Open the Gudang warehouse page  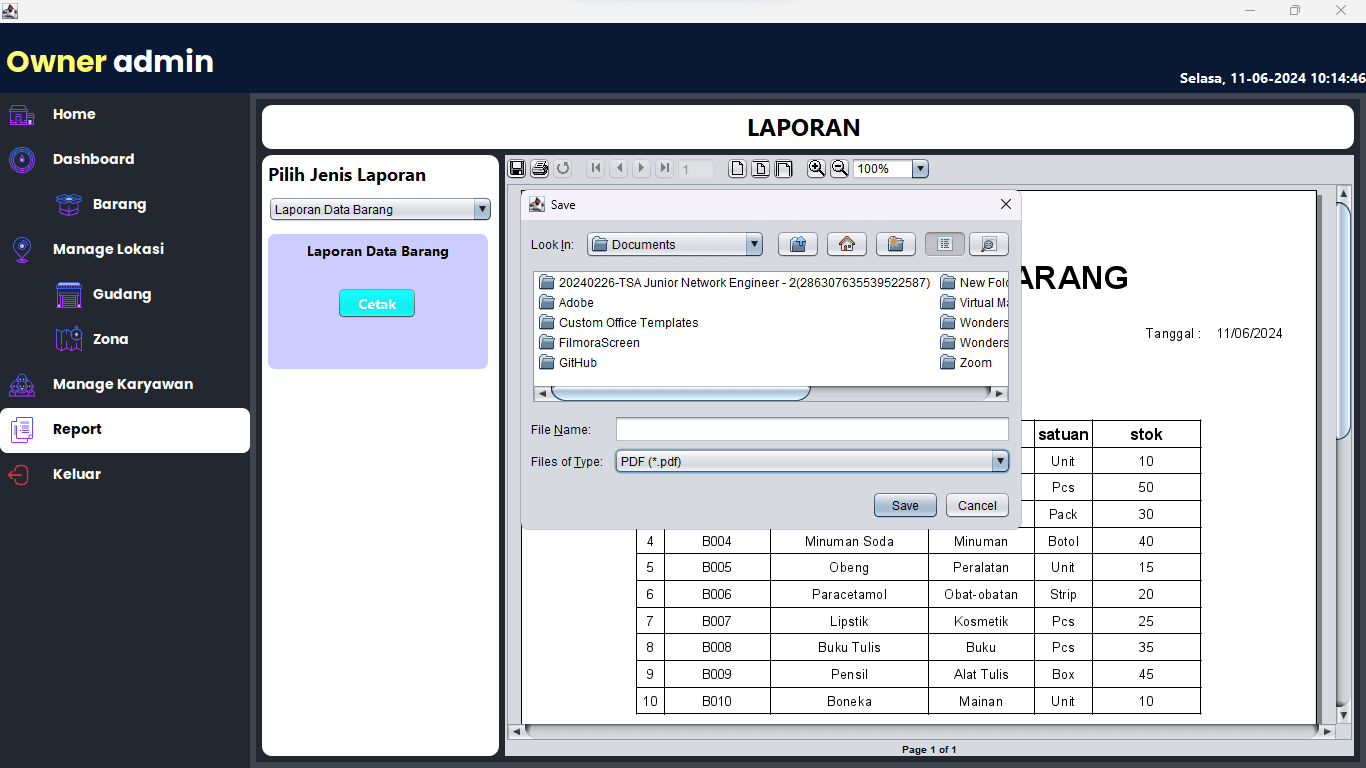[x=121, y=294]
